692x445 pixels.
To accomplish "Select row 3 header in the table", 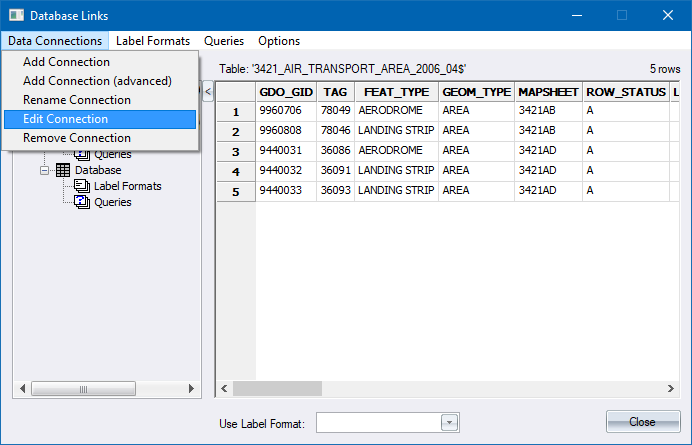I will pyautogui.click(x=236, y=151).
